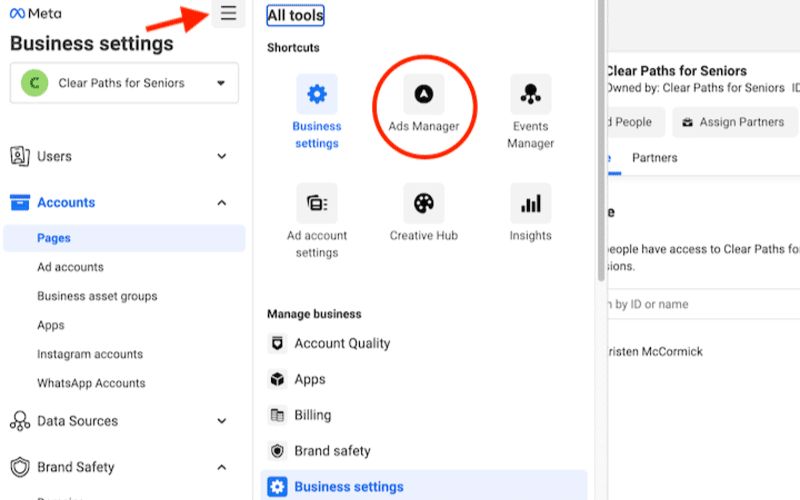Collapse the Accounts section chevron

click(221, 203)
